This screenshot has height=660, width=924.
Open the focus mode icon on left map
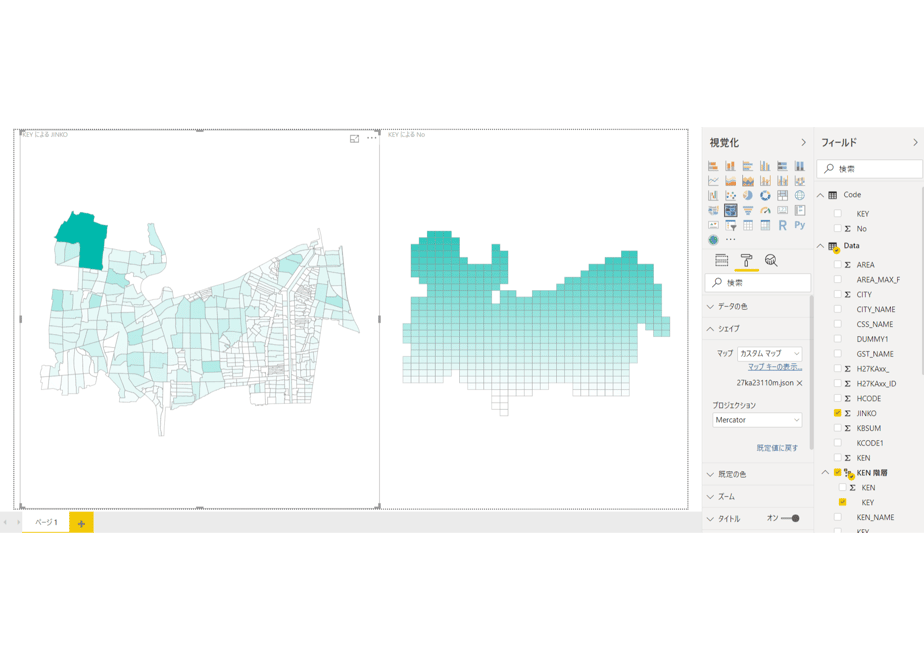pos(354,138)
